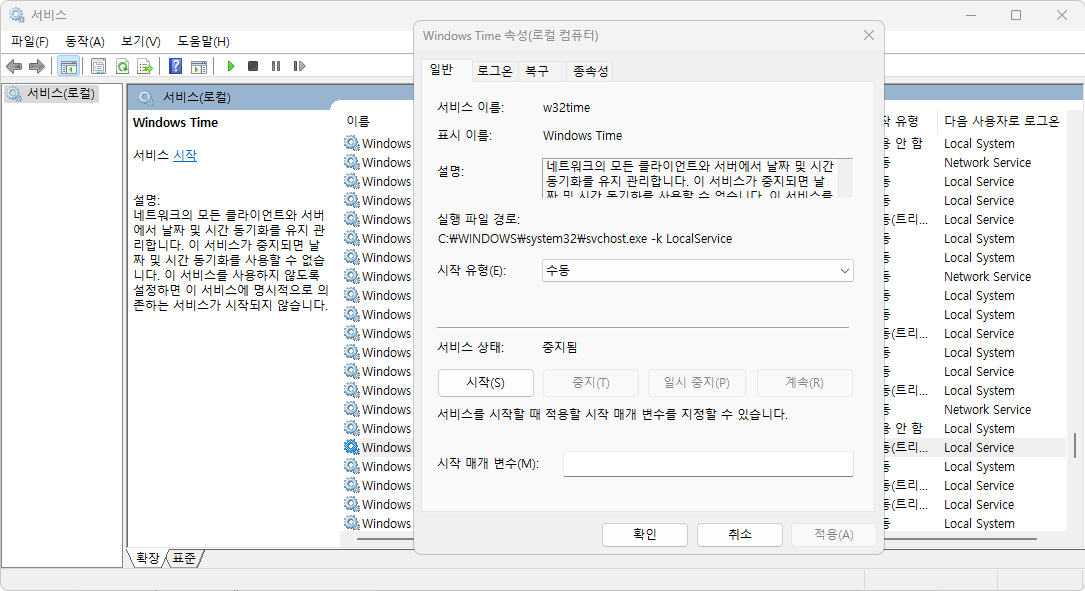Viewport: 1085px width, 591px height.
Task: Open the 파일(F) menu
Action: [x=30, y=42]
